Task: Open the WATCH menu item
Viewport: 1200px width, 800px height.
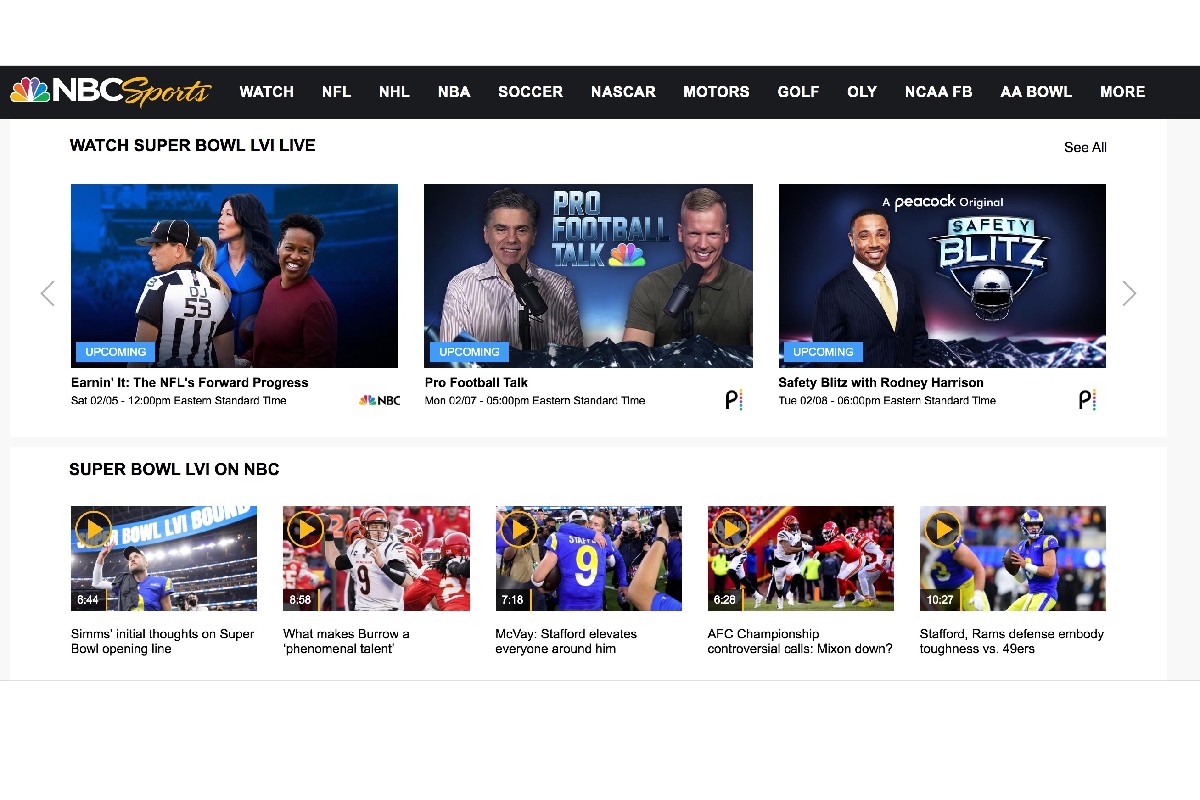Action: [x=267, y=91]
